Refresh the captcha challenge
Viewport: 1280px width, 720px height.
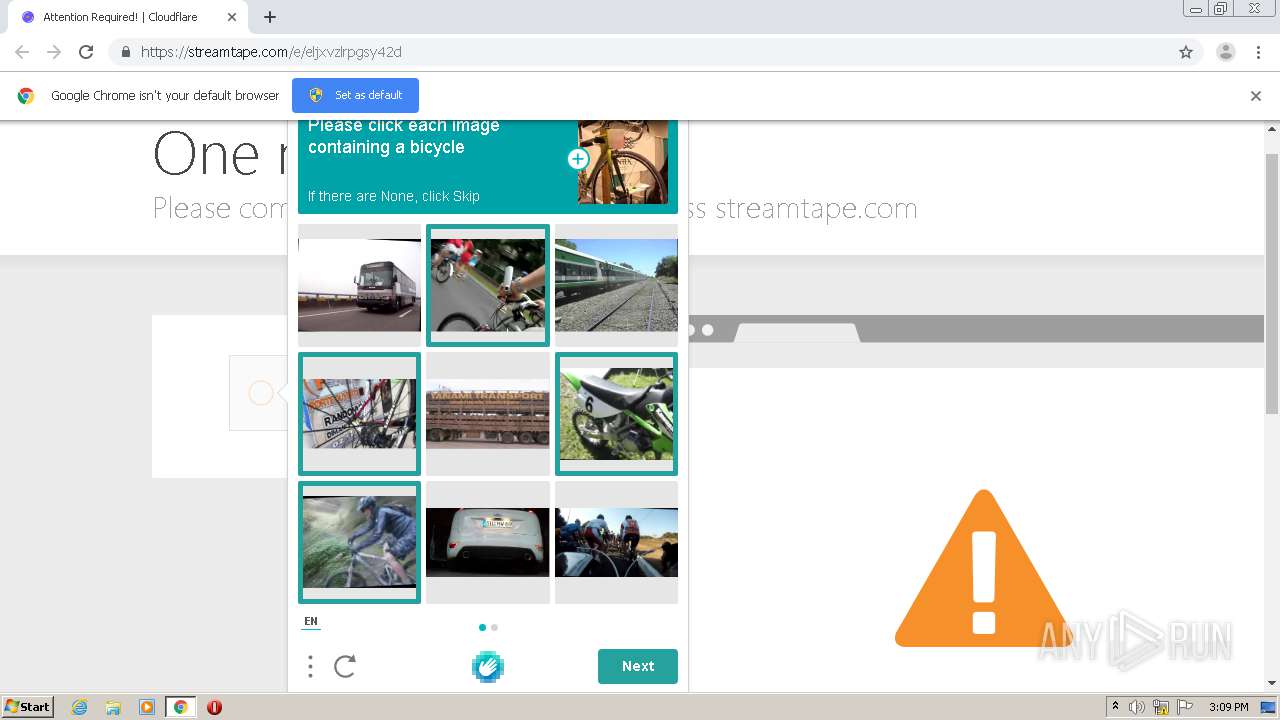click(345, 666)
